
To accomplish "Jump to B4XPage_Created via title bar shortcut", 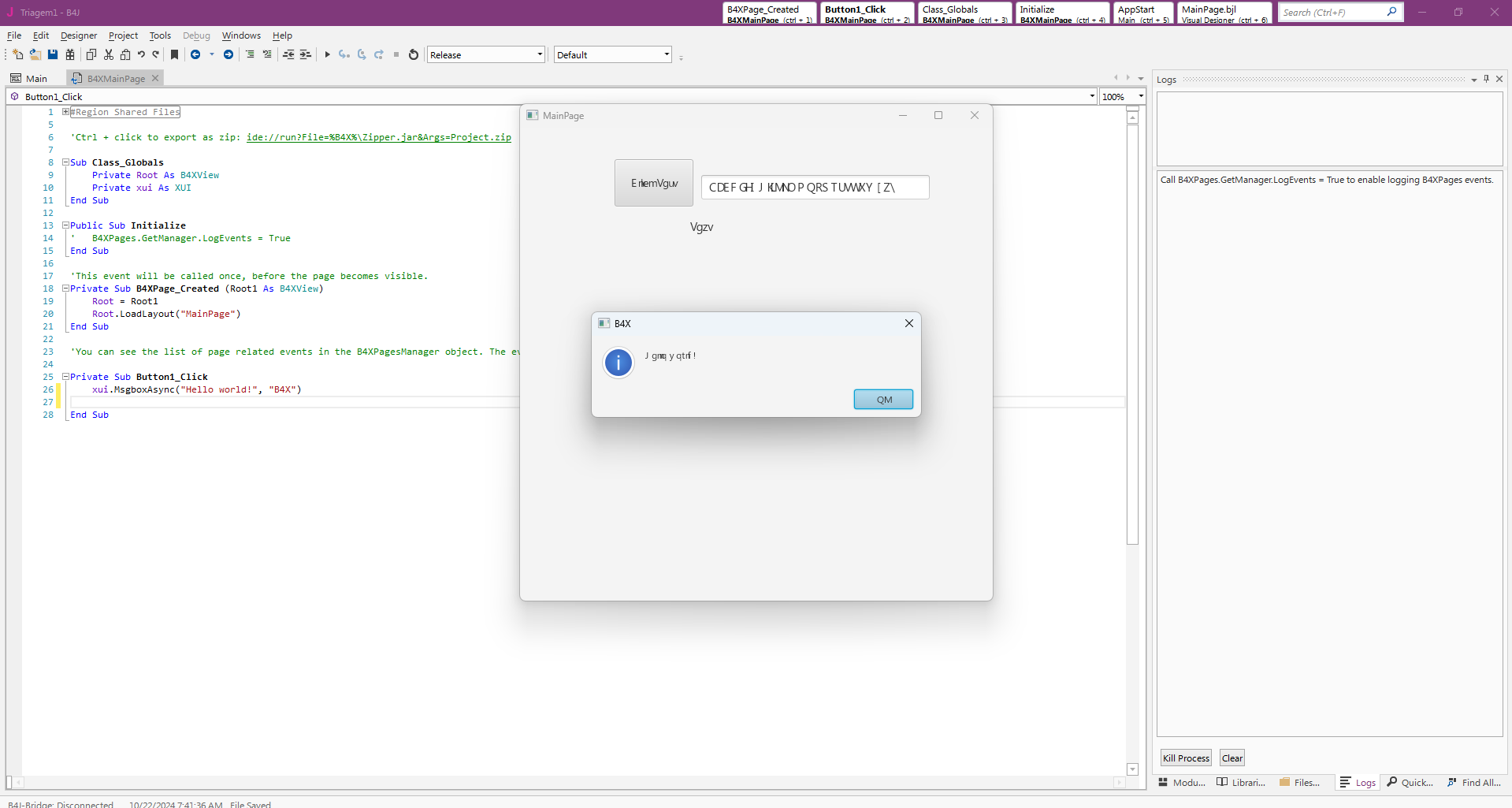I will pos(769,13).
